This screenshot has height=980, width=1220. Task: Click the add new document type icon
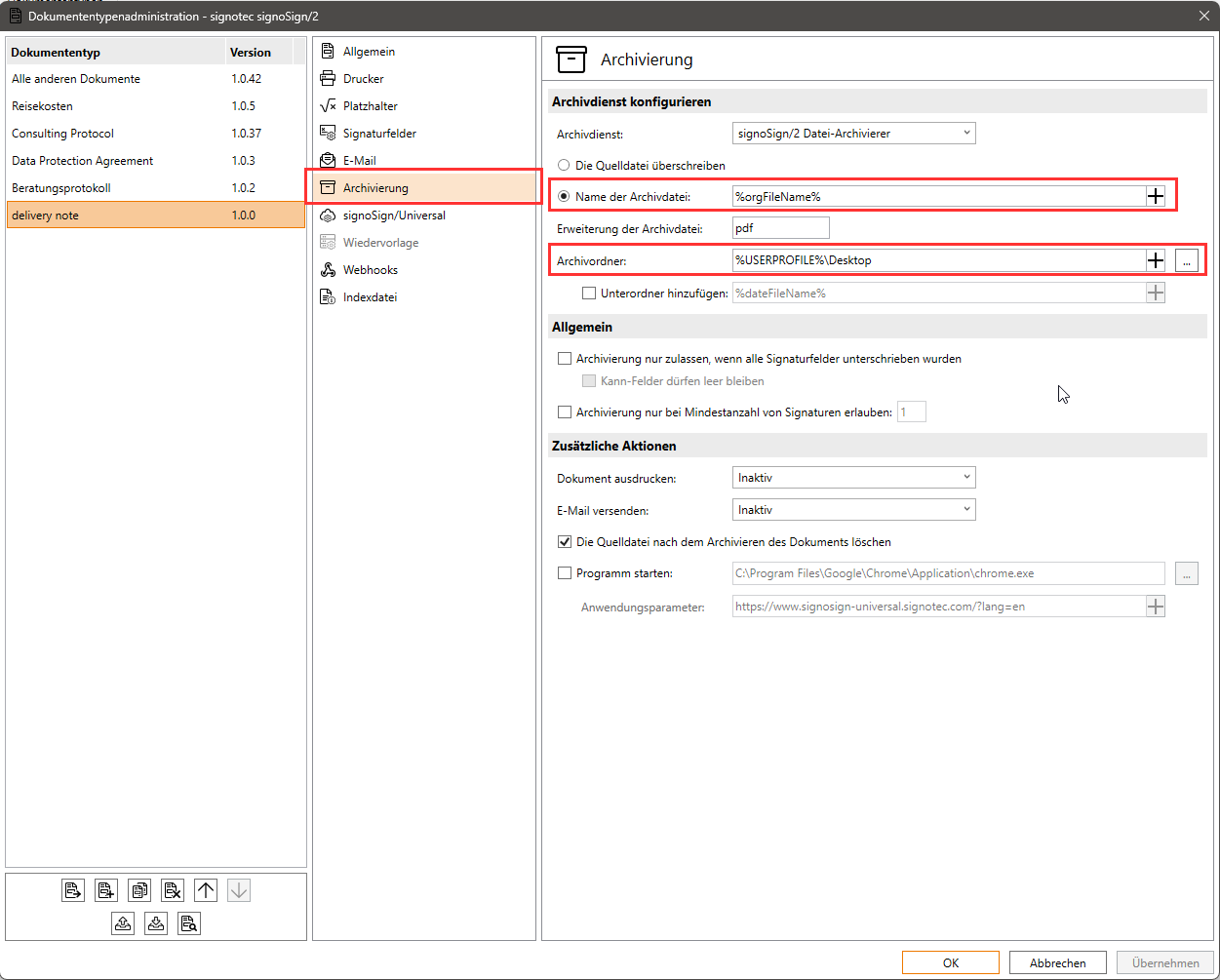click(x=106, y=890)
